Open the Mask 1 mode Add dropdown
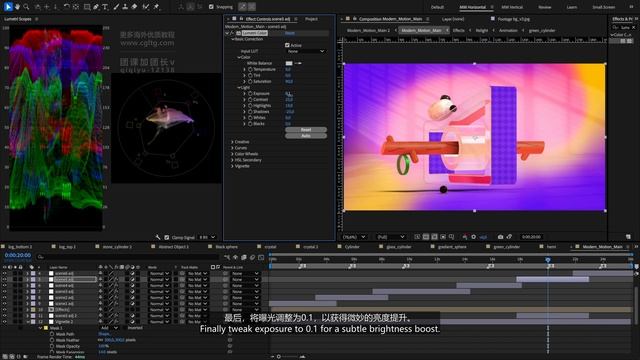This screenshot has height=360, width=640. (109, 328)
